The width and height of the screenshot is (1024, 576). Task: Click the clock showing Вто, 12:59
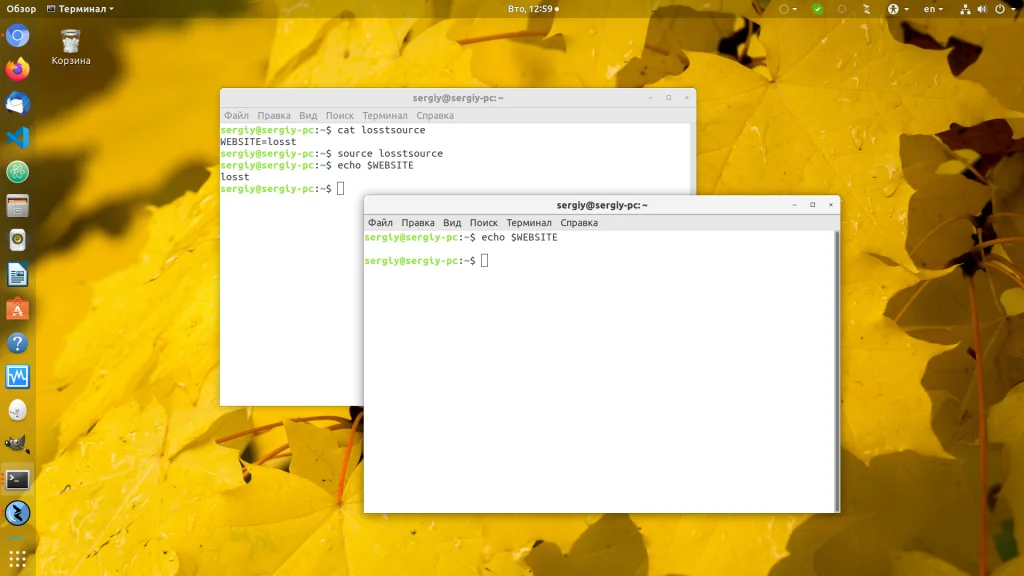(530, 9)
